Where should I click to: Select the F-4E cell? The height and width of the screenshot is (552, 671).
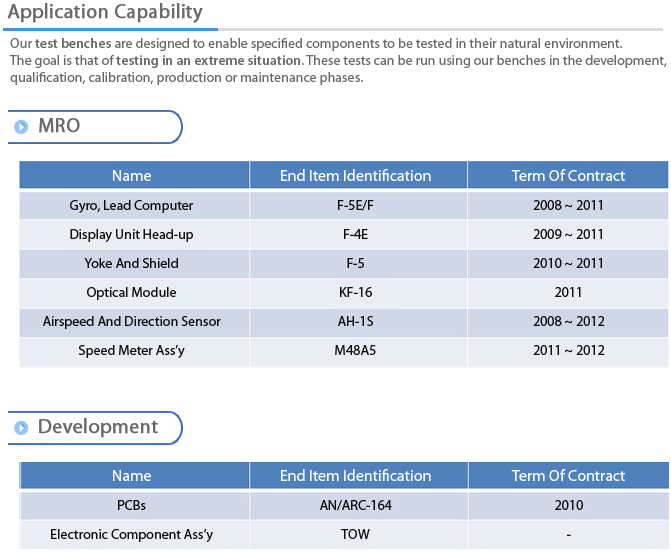(x=358, y=234)
